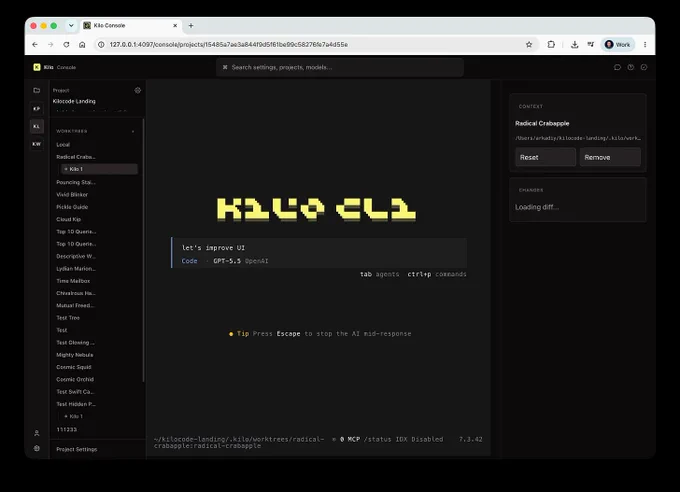Viewport: 680px width, 492px height.
Task: Select the KL project avatar
Action: [x=37, y=126]
